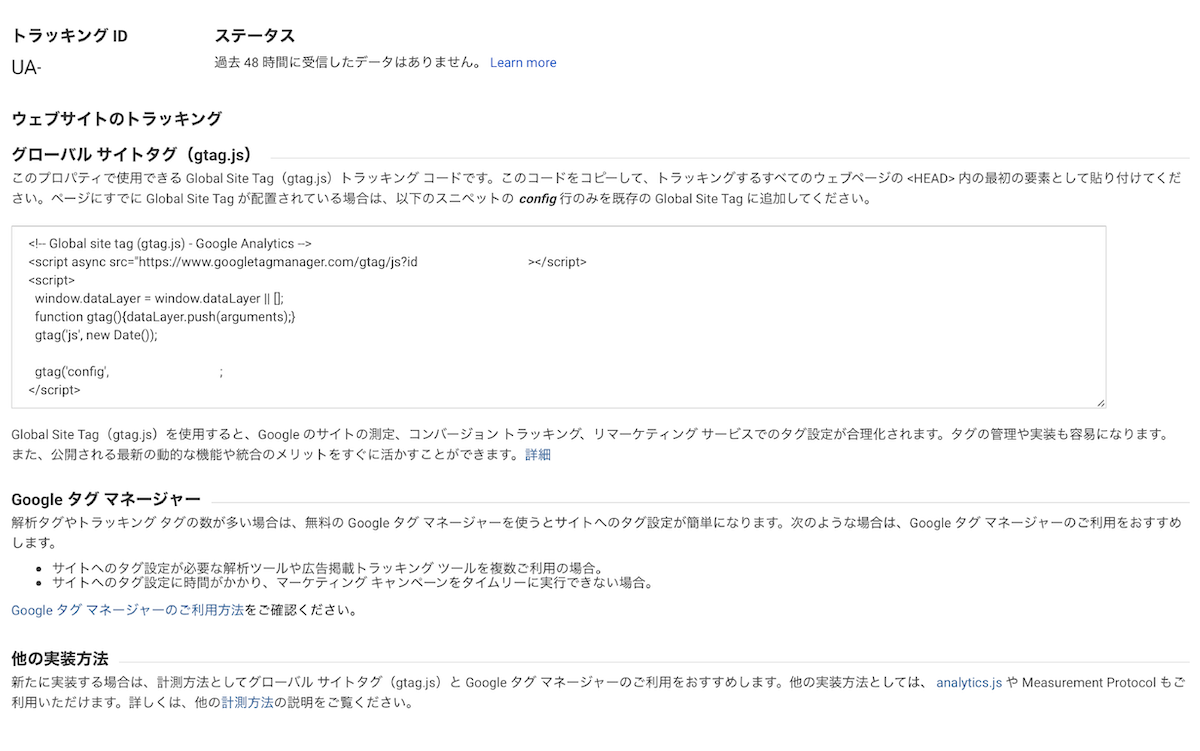Screen dimensions: 1200x751
Task: Open the 詳細 link after gtag description
Action: click(x=538, y=455)
